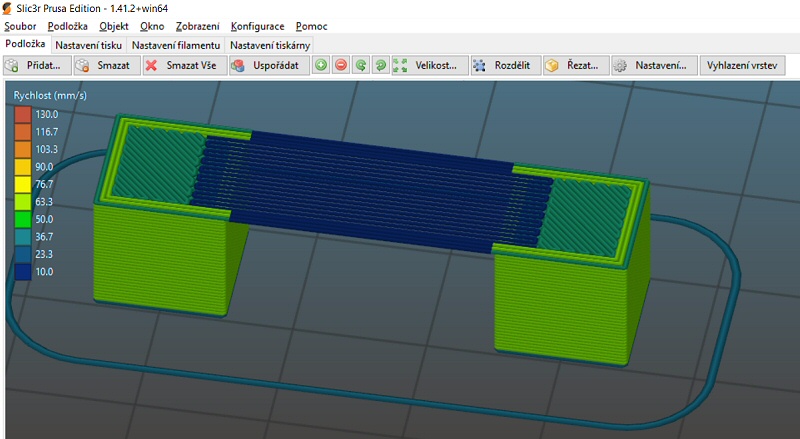The height and width of the screenshot is (439, 800).
Task: Open the Soubor menu
Action: [20, 26]
